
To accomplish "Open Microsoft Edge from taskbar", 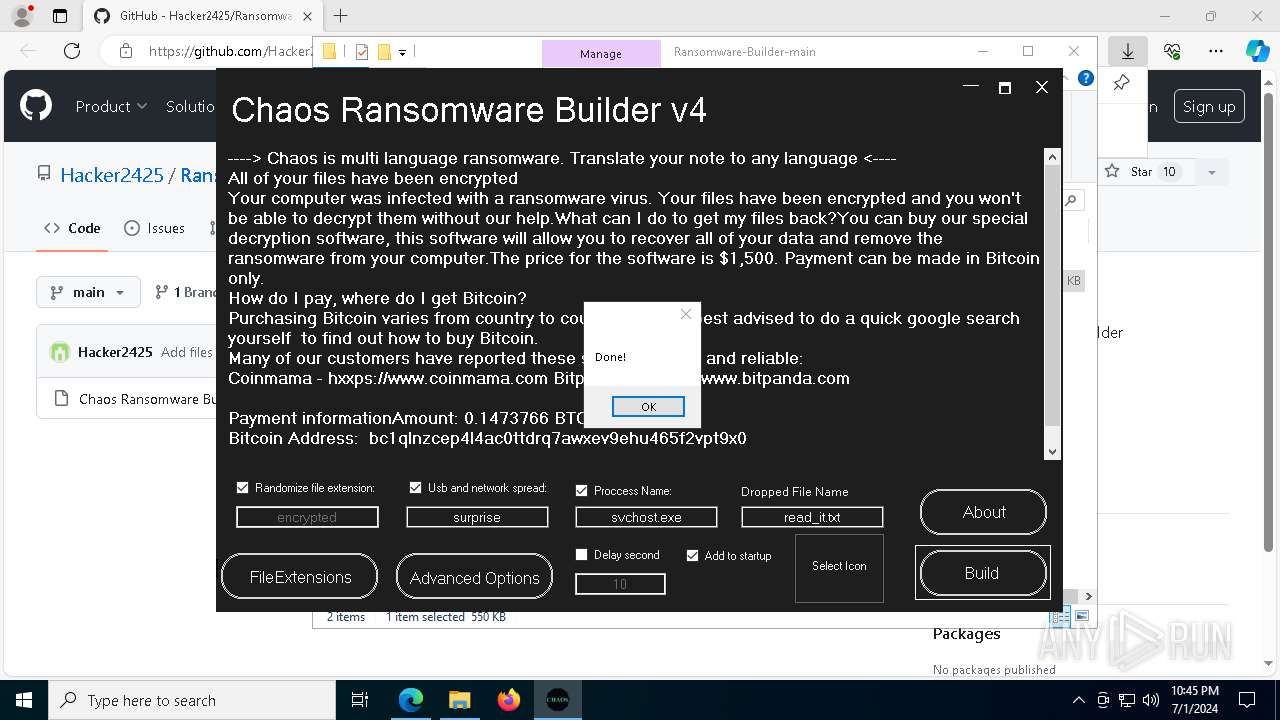I will pyautogui.click(x=411, y=700).
